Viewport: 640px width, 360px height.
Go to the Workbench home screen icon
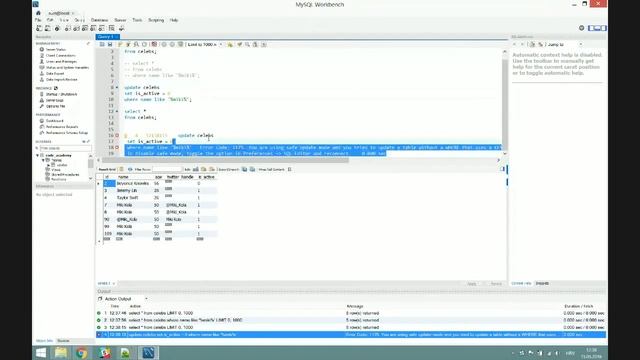[38, 13]
